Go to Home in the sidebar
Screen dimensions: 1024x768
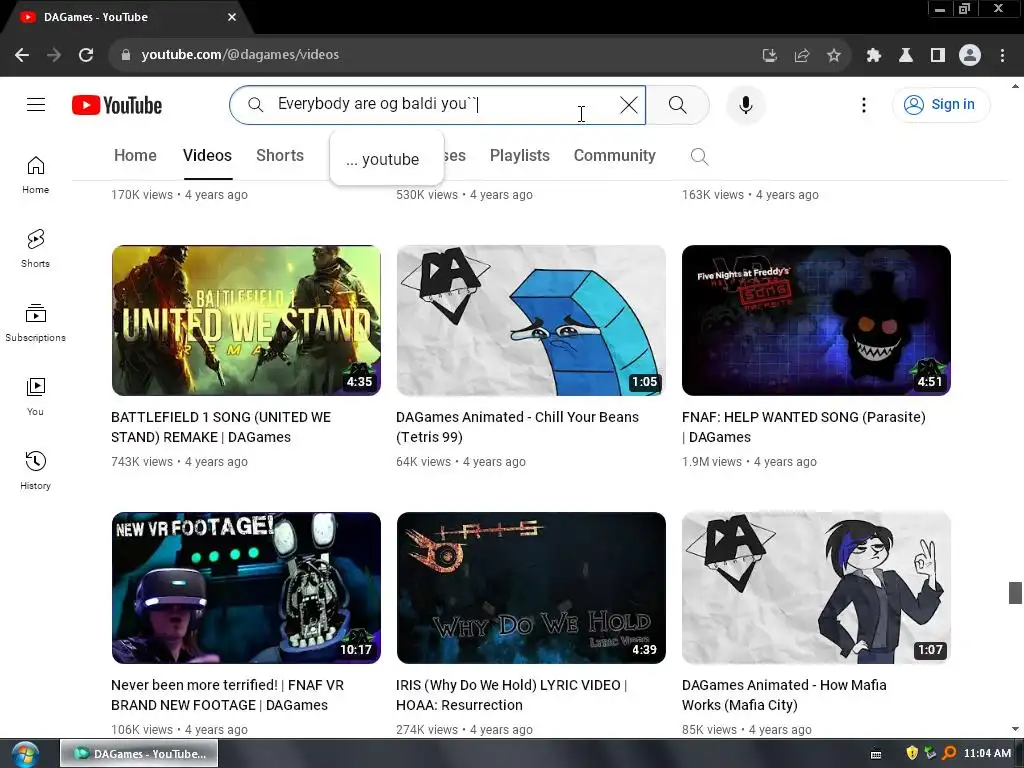click(35, 175)
